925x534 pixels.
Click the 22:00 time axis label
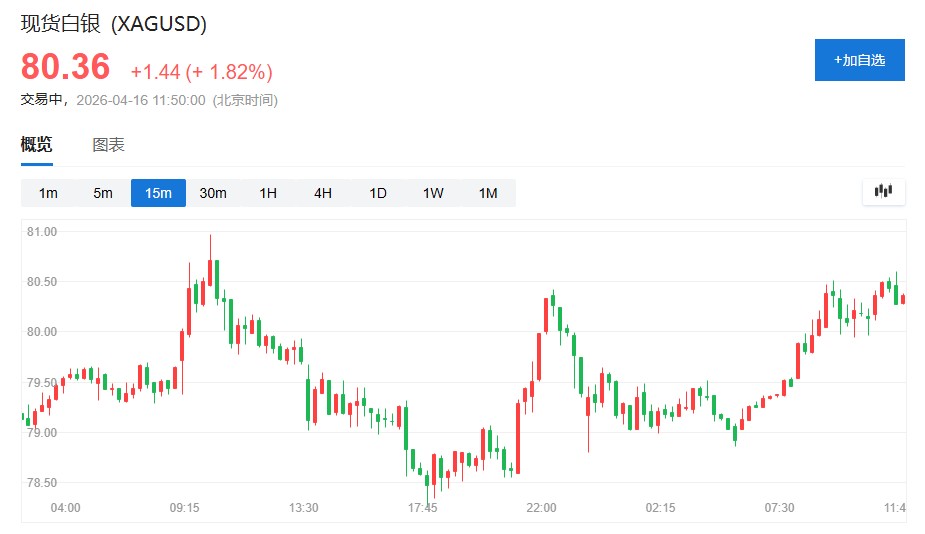point(541,508)
